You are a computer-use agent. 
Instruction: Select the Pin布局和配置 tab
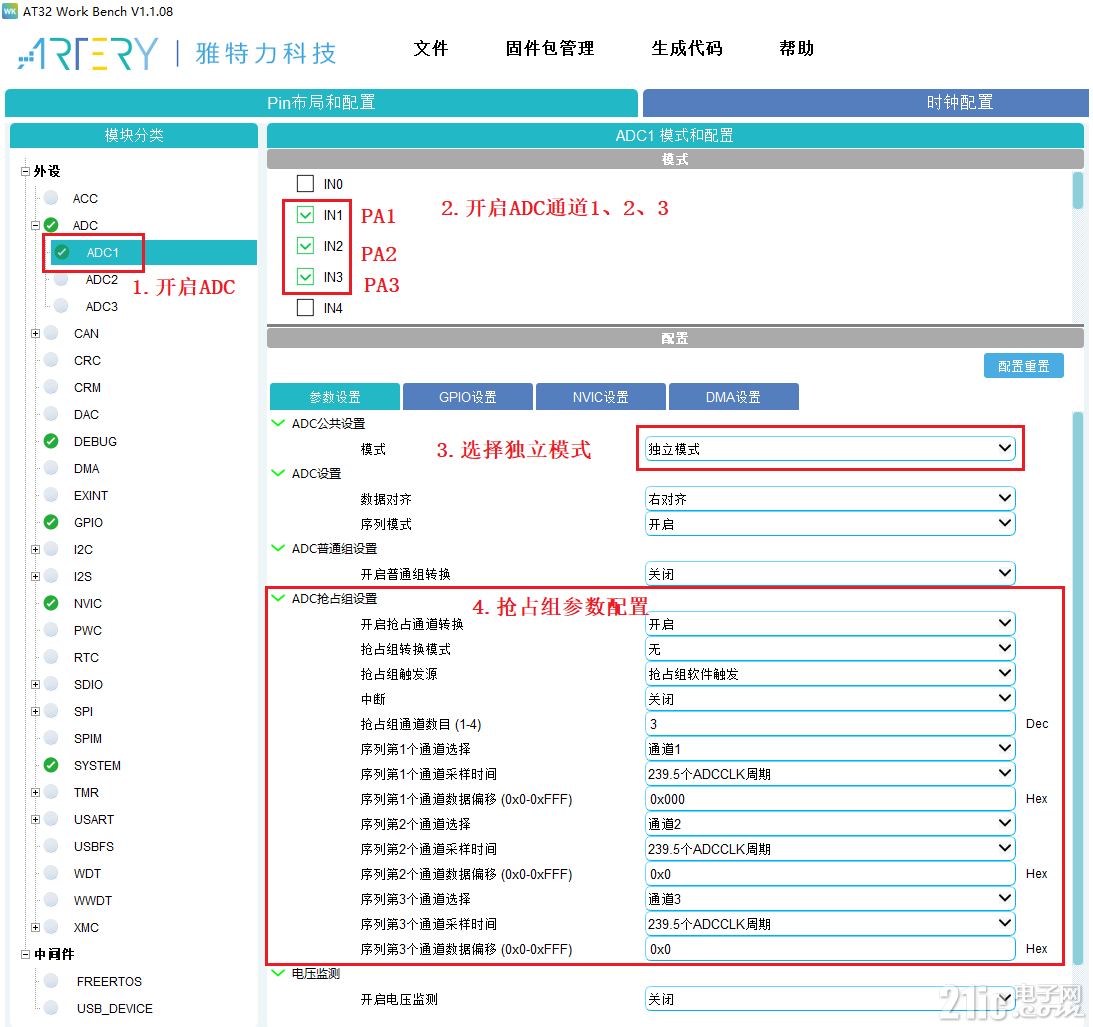(x=321, y=102)
